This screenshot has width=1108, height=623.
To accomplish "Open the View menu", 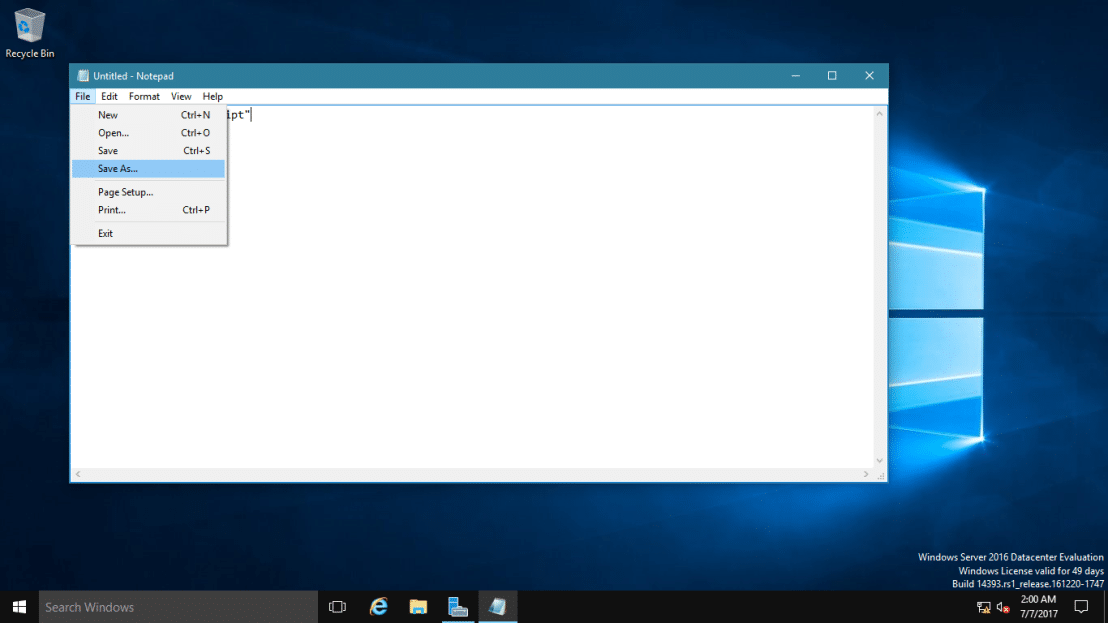I will click(x=181, y=96).
